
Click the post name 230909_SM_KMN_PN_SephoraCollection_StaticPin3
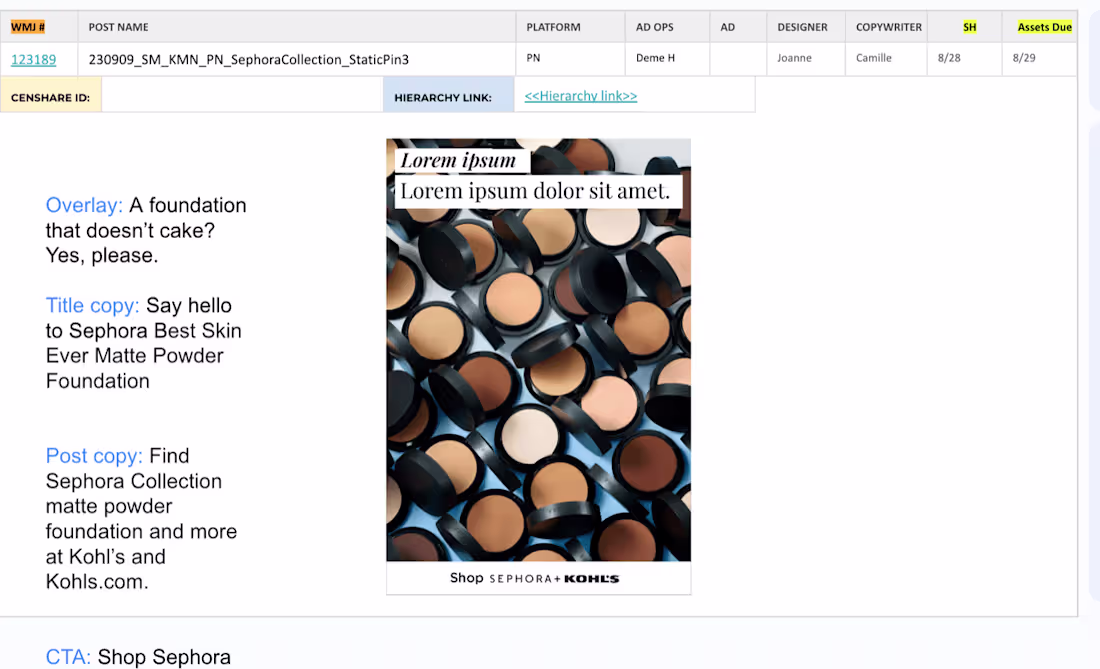click(250, 59)
